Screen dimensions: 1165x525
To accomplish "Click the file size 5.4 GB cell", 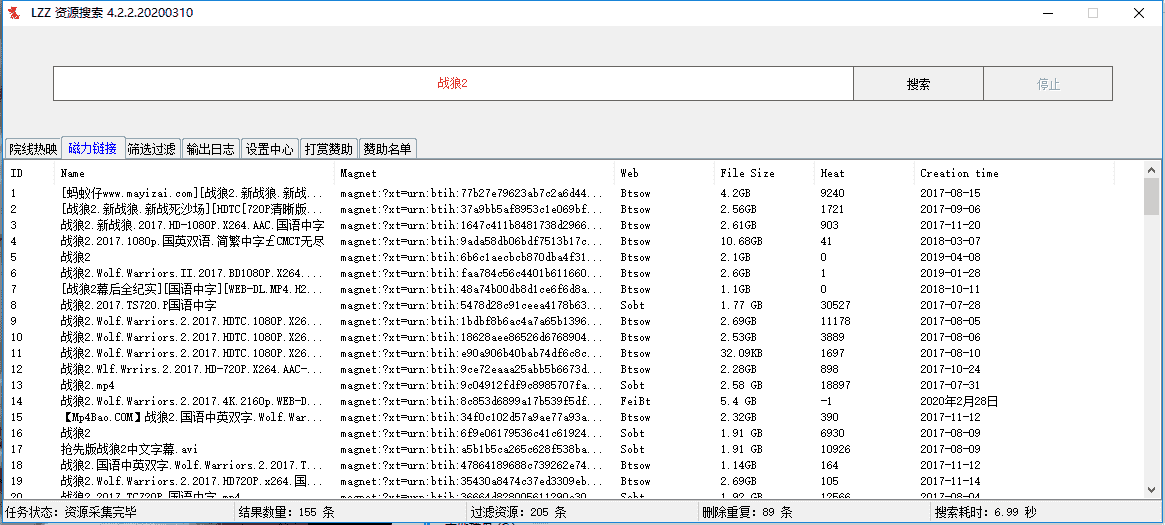I will tap(739, 401).
